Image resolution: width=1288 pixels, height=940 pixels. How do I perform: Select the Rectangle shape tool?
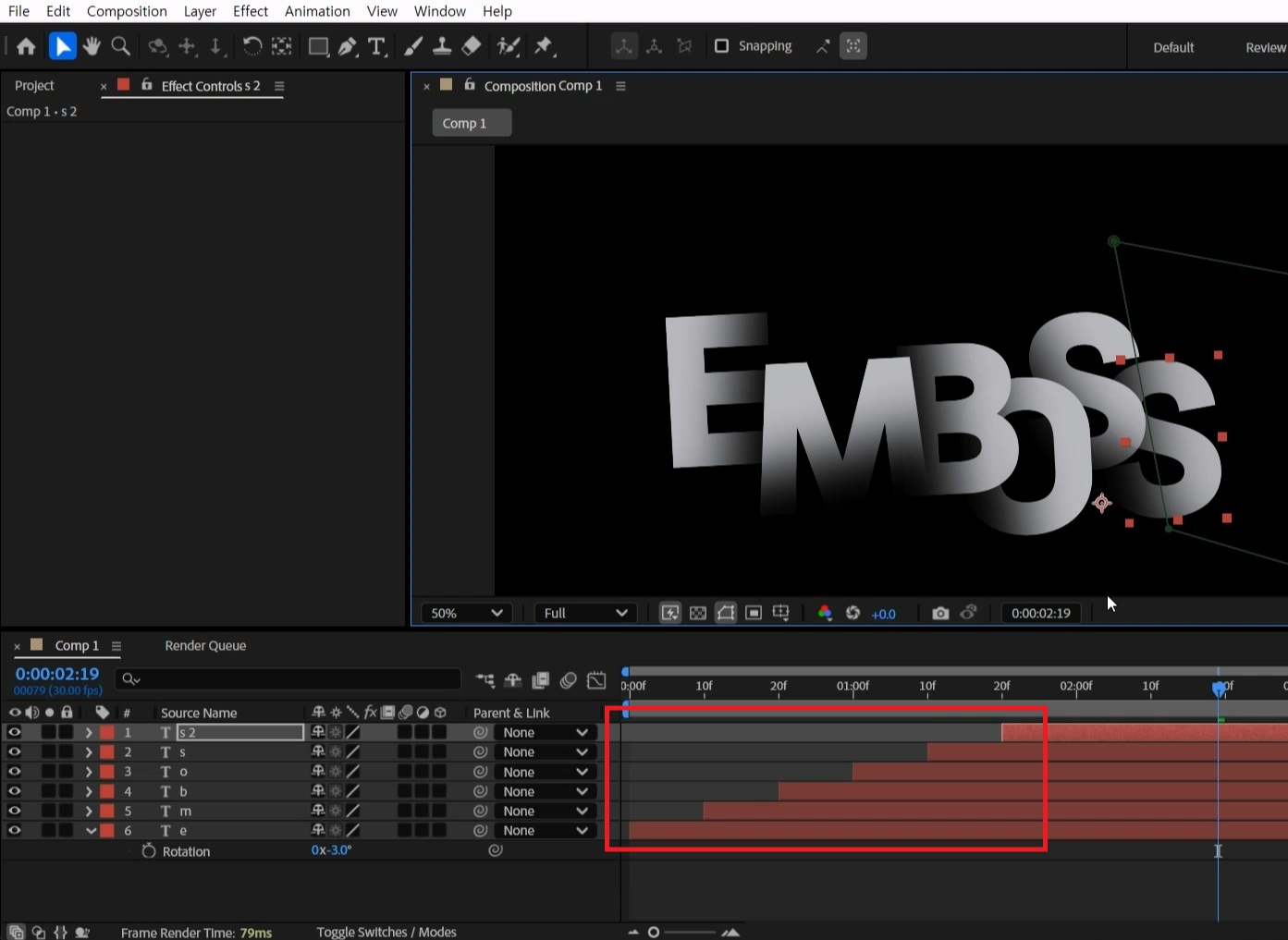pos(318,46)
